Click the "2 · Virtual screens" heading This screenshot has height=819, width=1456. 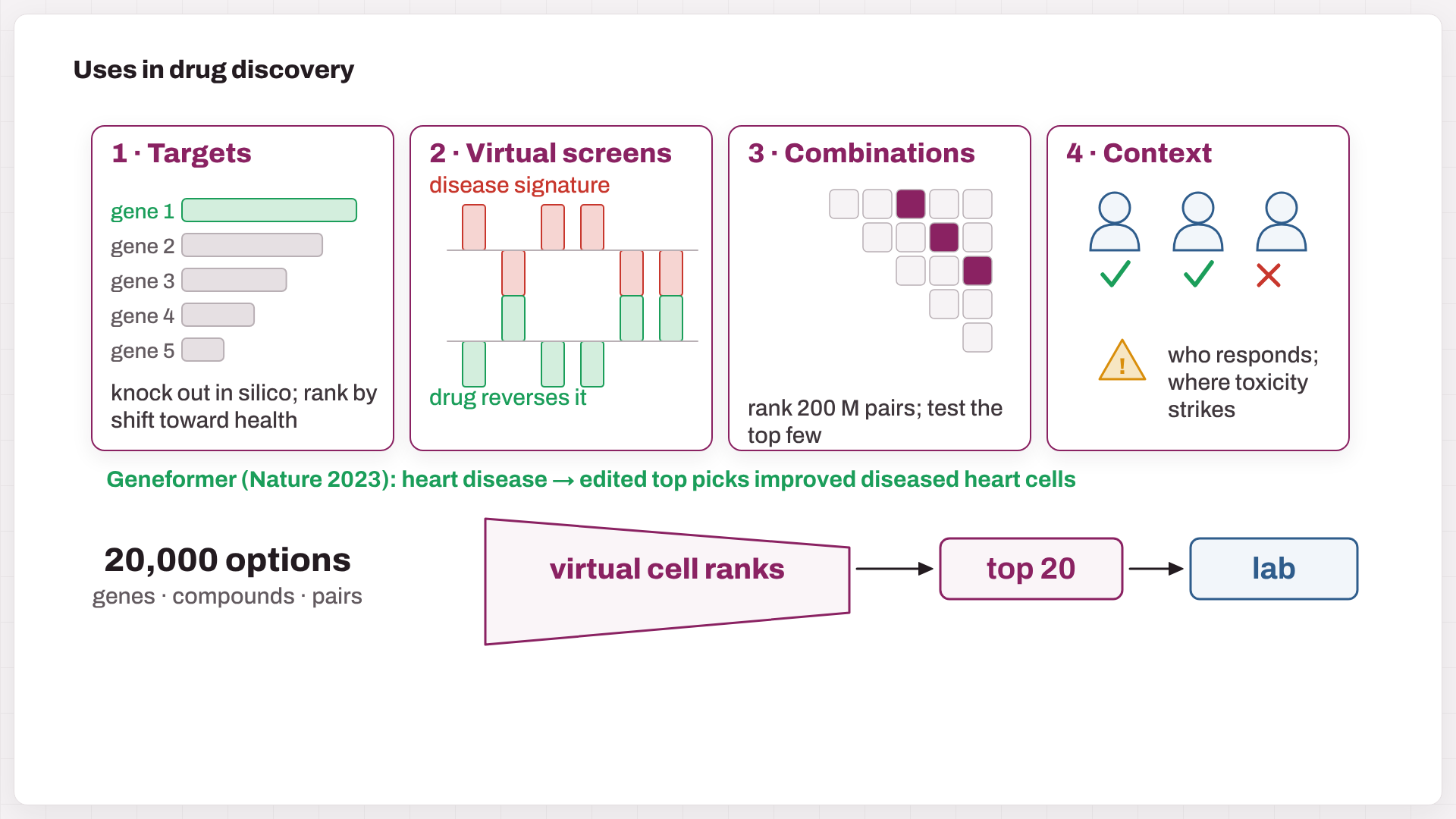coord(551,153)
